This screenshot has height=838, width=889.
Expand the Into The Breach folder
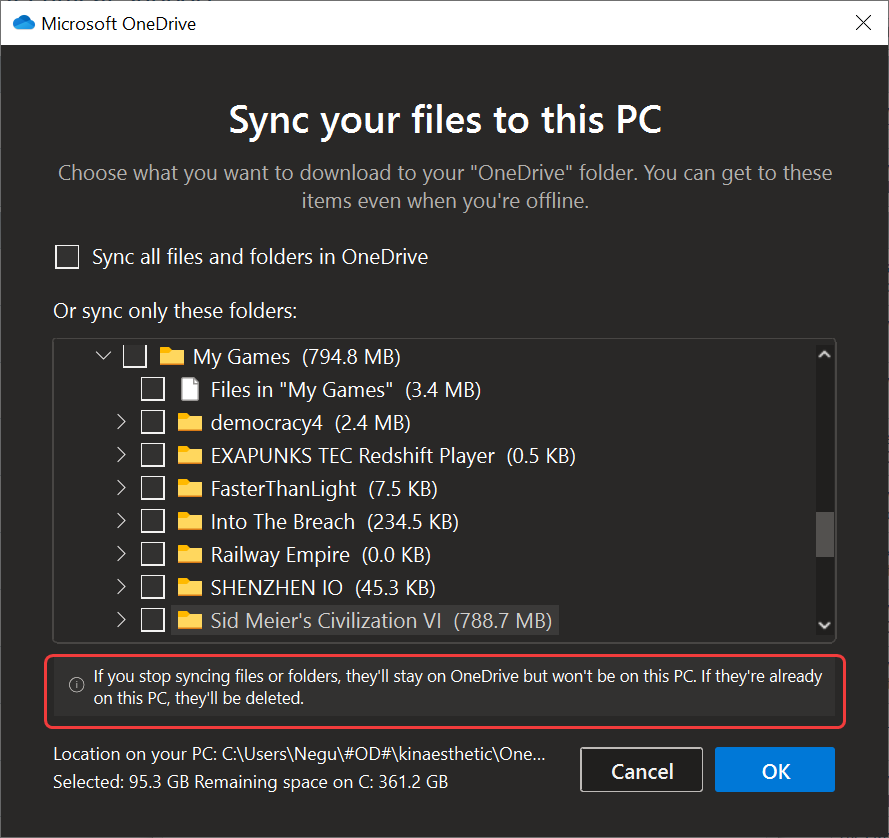[121, 521]
